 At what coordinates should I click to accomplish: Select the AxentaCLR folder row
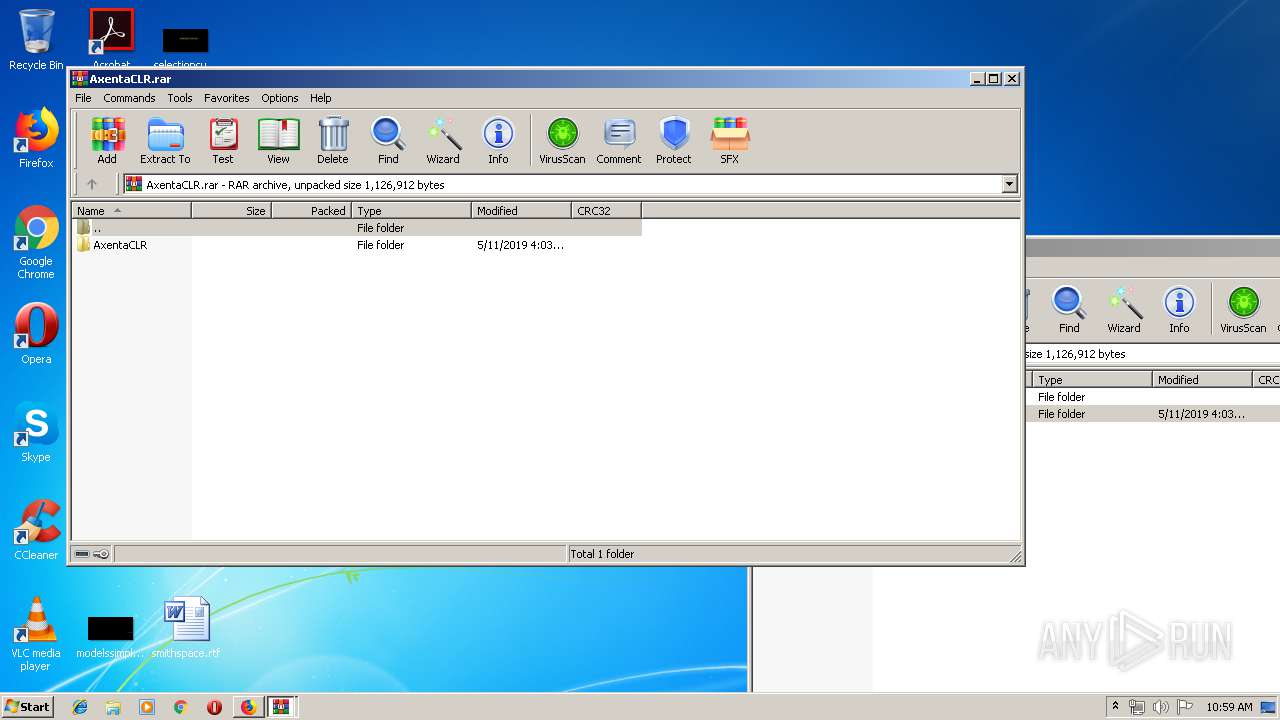356,245
